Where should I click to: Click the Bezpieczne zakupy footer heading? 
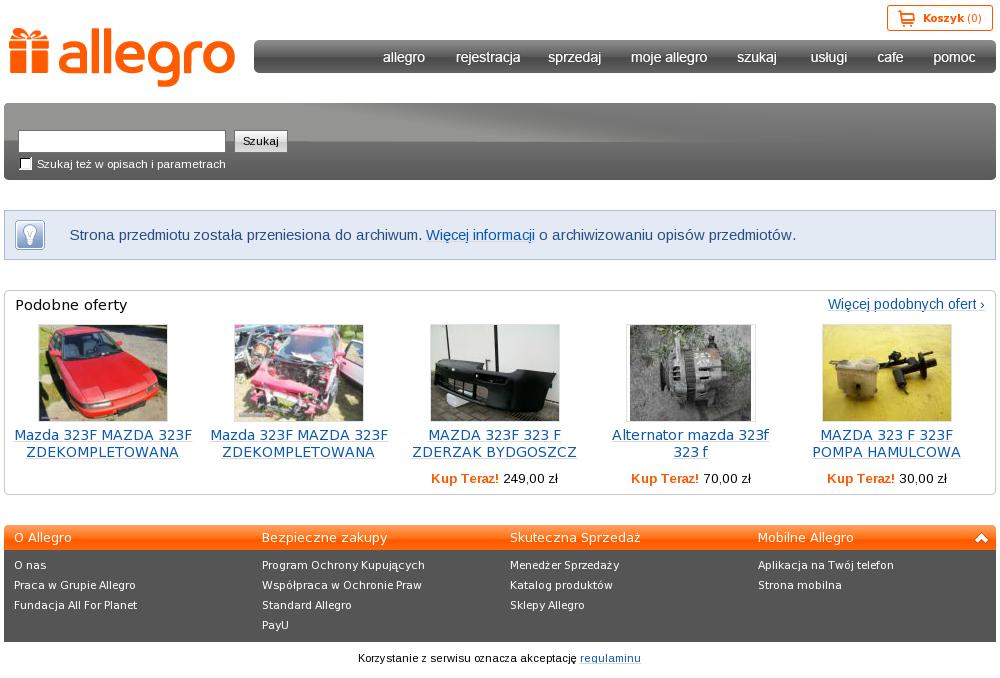pyautogui.click(x=325, y=538)
